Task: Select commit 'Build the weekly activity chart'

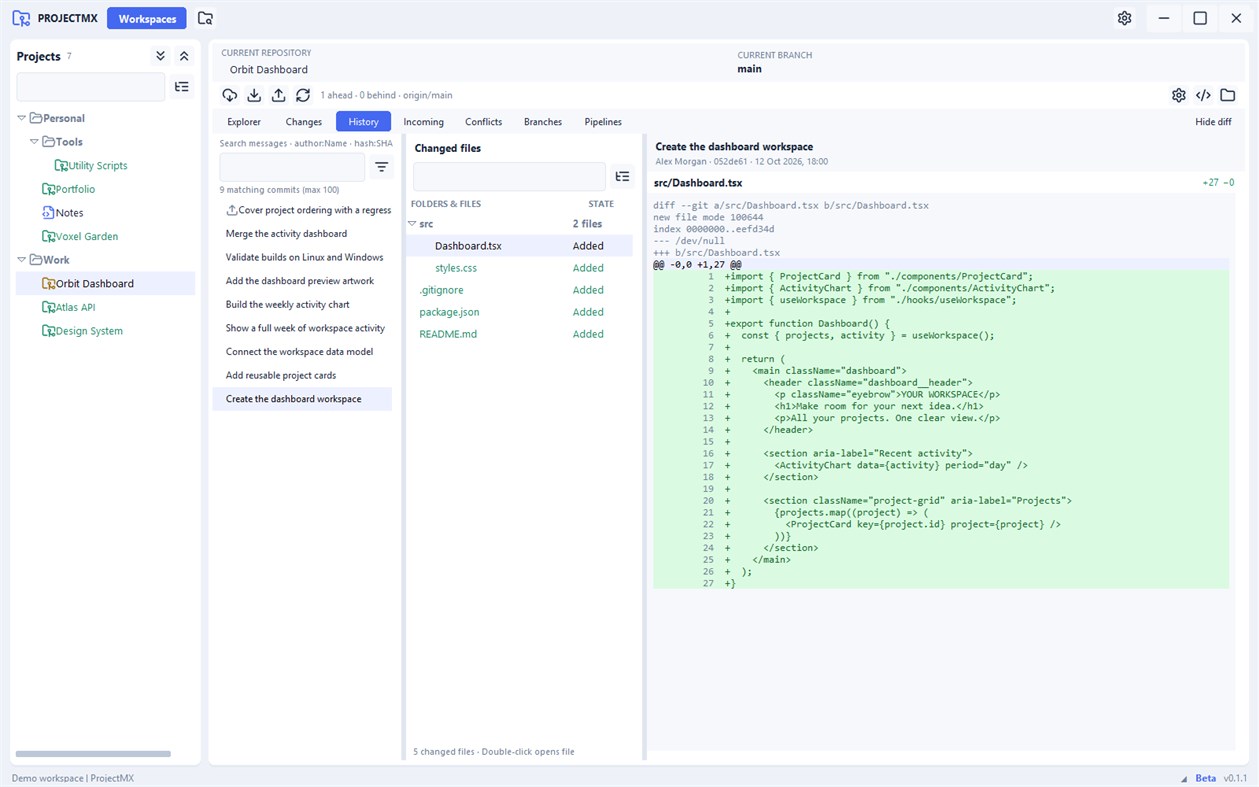Action: pyautogui.click(x=302, y=304)
